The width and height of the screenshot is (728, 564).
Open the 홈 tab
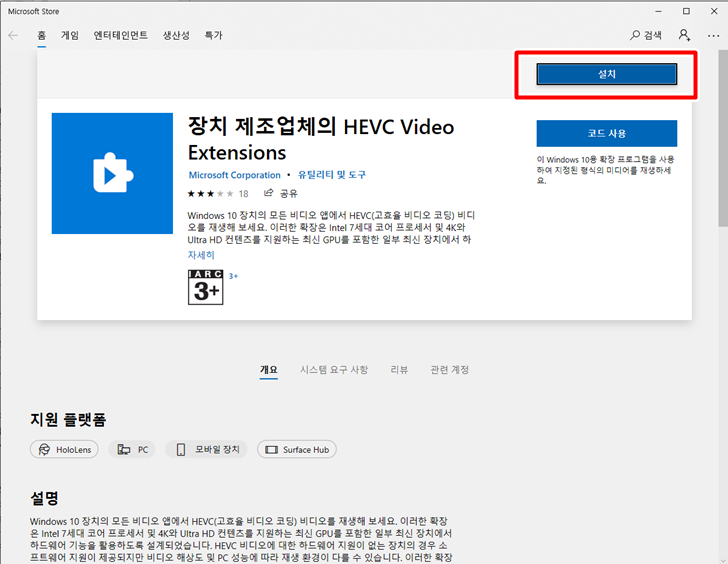point(42,35)
